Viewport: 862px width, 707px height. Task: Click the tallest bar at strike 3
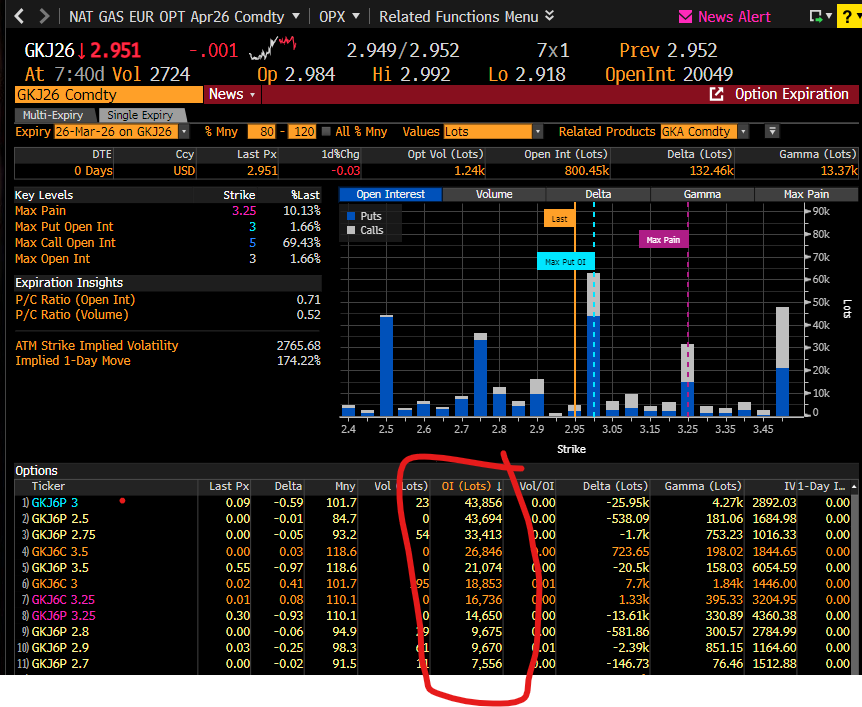point(593,345)
